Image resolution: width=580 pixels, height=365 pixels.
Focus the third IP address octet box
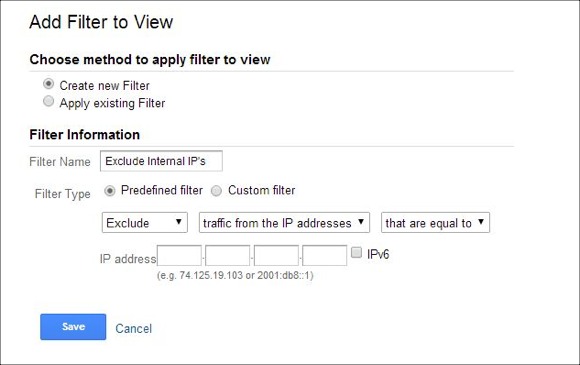[276, 255]
